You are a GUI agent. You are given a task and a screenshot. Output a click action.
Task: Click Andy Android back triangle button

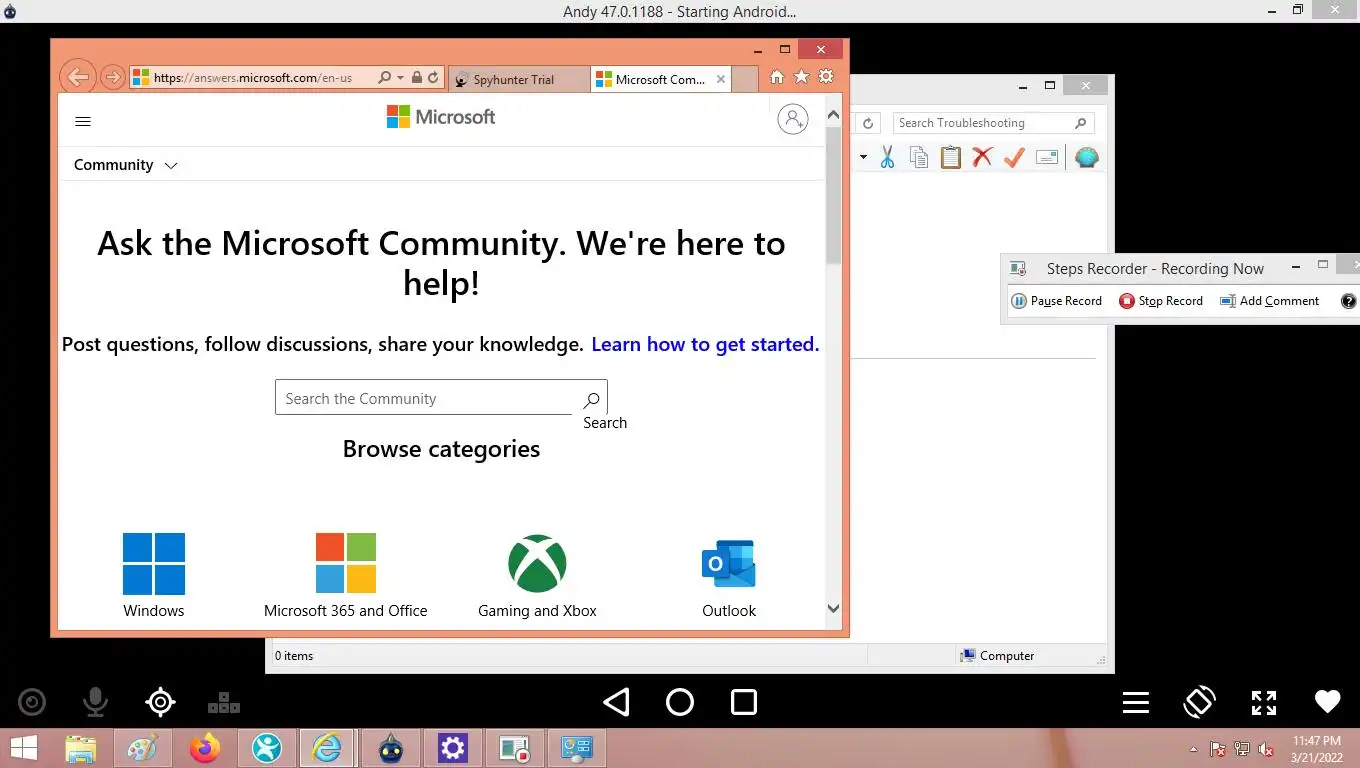tap(617, 702)
